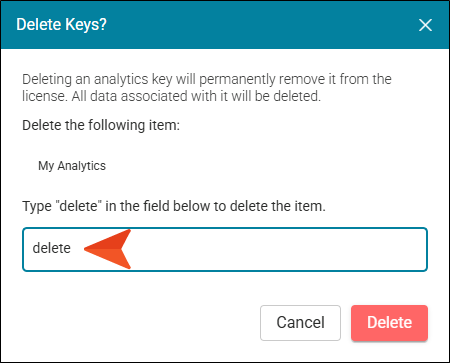Viewport: 450px width, 363px height.
Task: Click the warning about permanently removing analytics key
Action: [x=207, y=88]
